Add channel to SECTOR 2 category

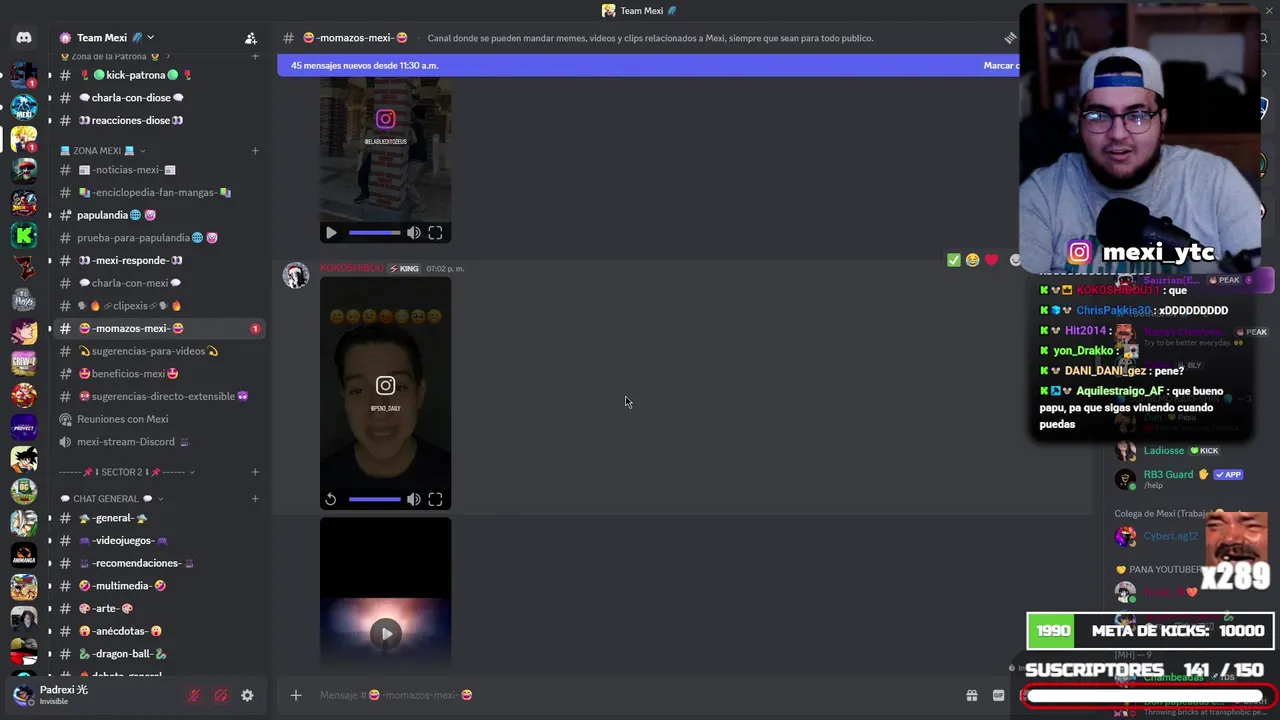255,472
